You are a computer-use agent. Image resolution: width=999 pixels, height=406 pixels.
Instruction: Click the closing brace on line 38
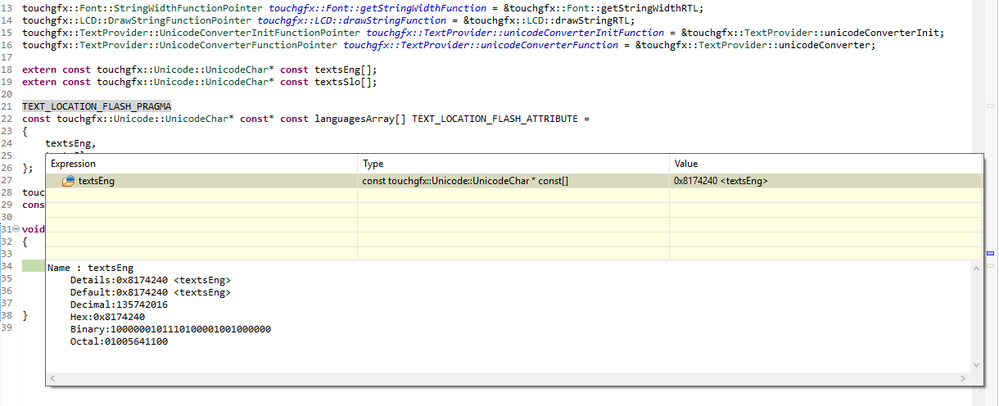(x=25, y=315)
